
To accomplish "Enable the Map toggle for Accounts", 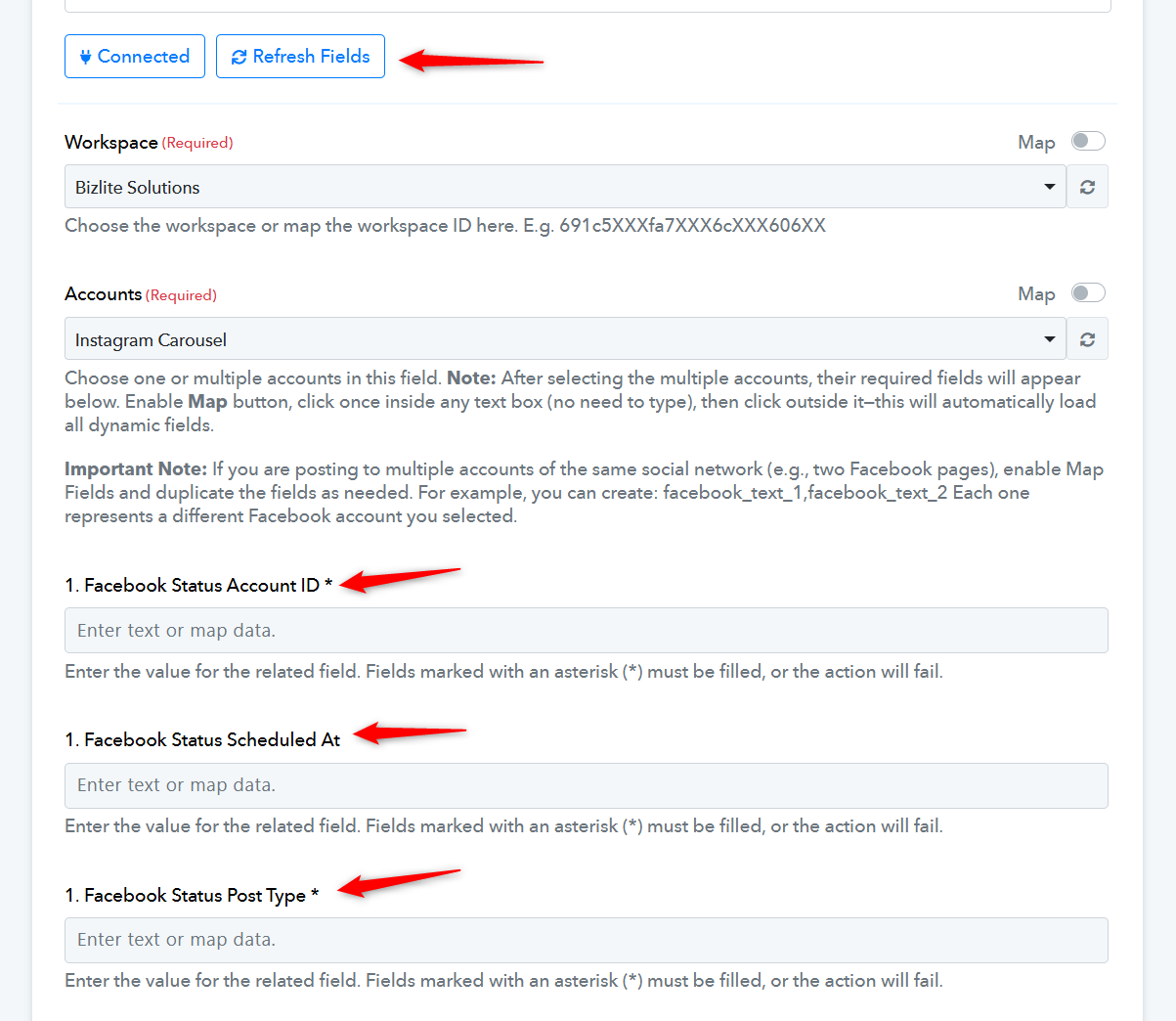I will coord(1087,293).
